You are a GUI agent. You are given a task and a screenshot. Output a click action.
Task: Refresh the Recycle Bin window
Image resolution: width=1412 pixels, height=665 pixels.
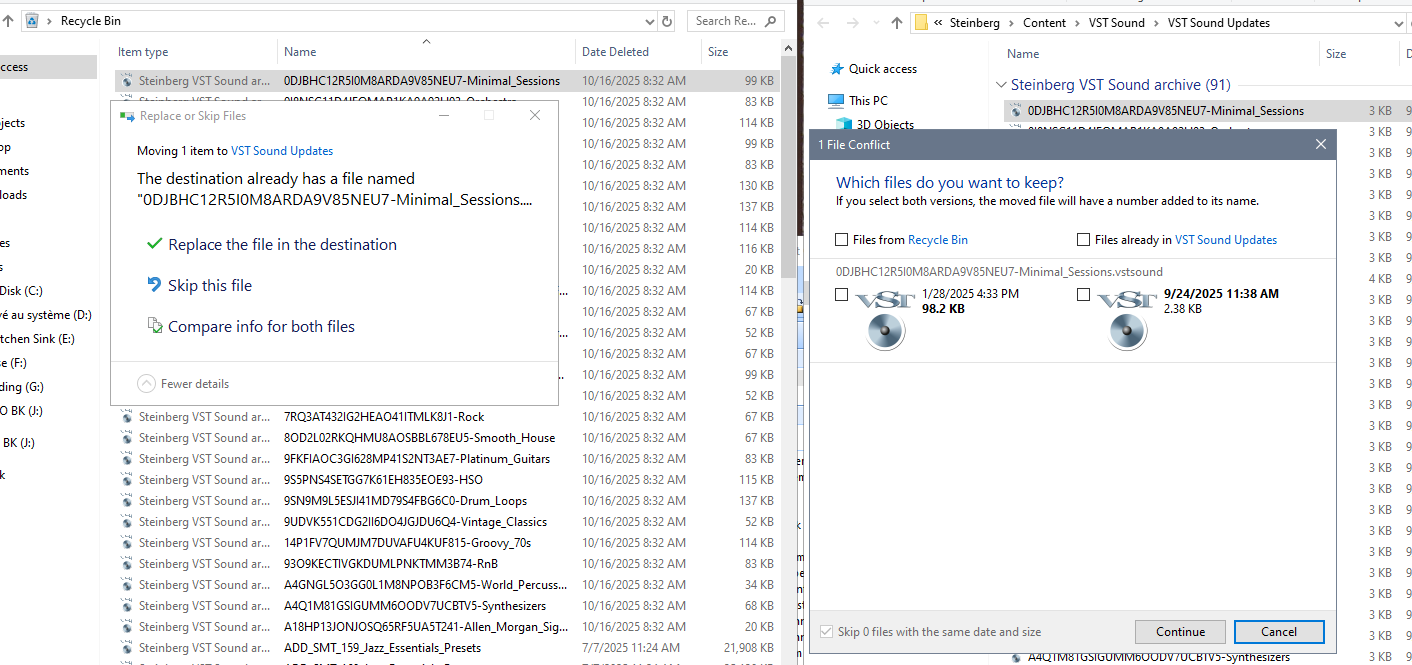point(668,21)
